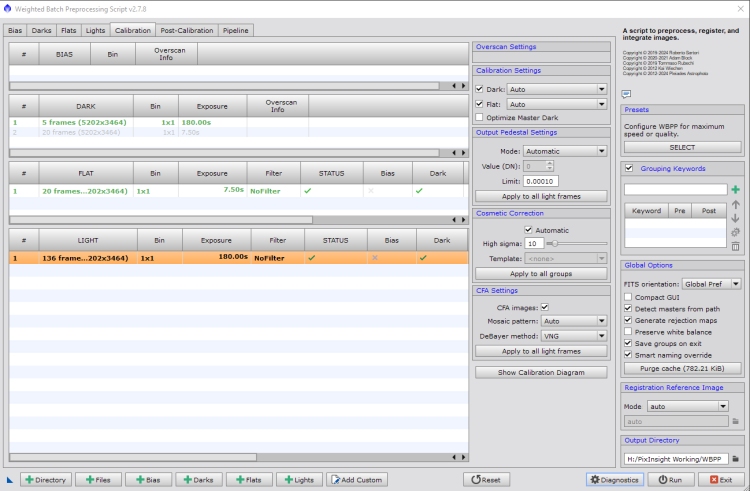Screen dimensions: 750x491
Task: Click the green plus to add grouping keyword
Action: (735, 189)
